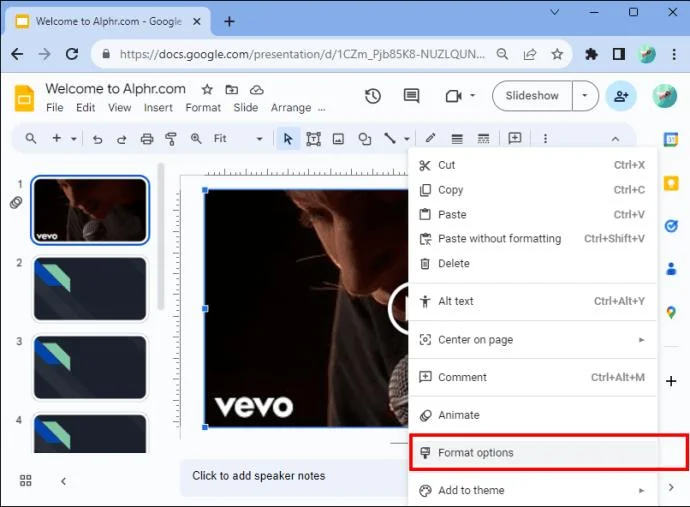Viewport: 690px width, 507px height.
Task: Select the text box tool
Action: pyautogui.click(x=313, y=139)
